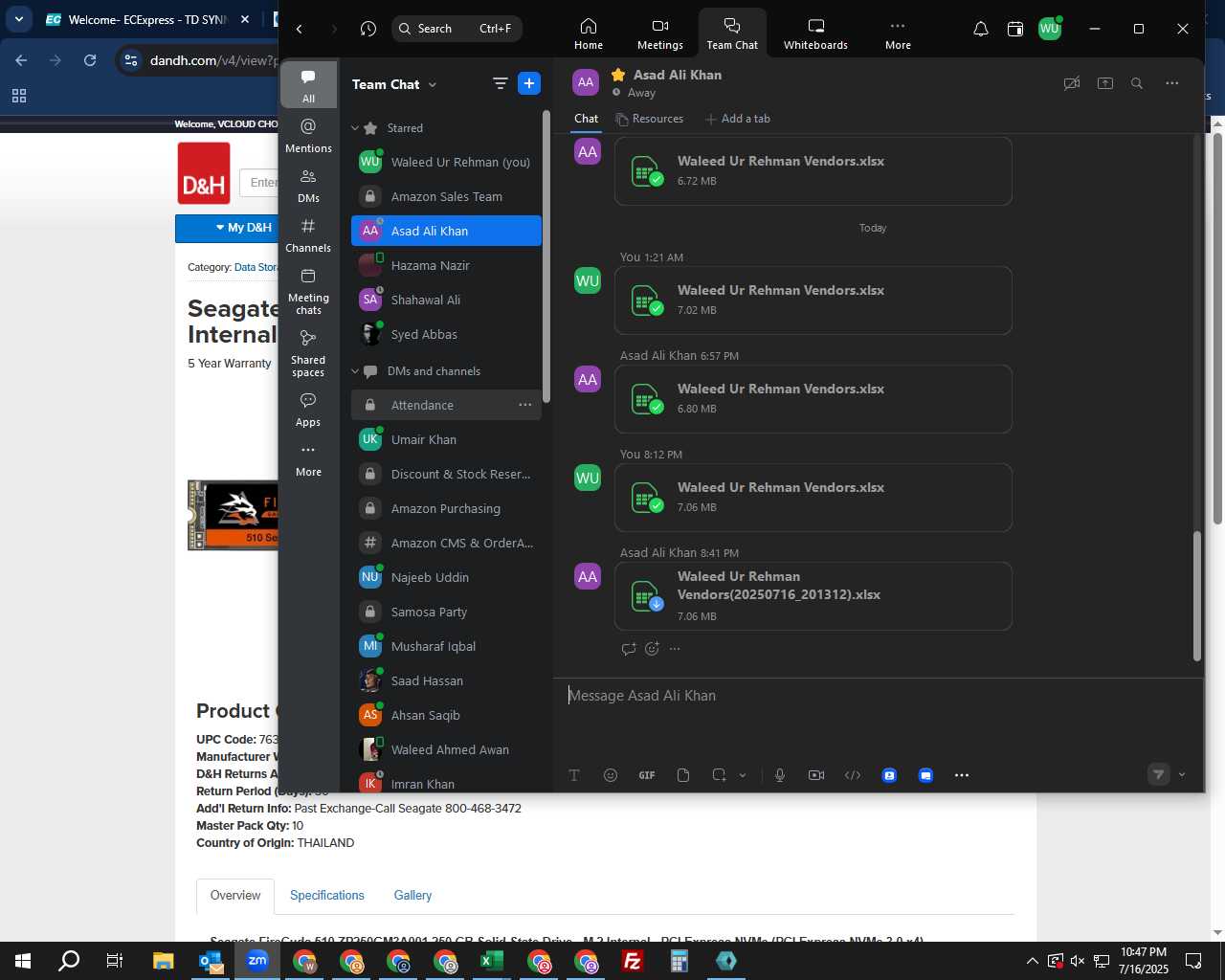The image size is (1225, 980).
Task: Open chat with Hazama Nazir
Action: [x=446, y=265]
